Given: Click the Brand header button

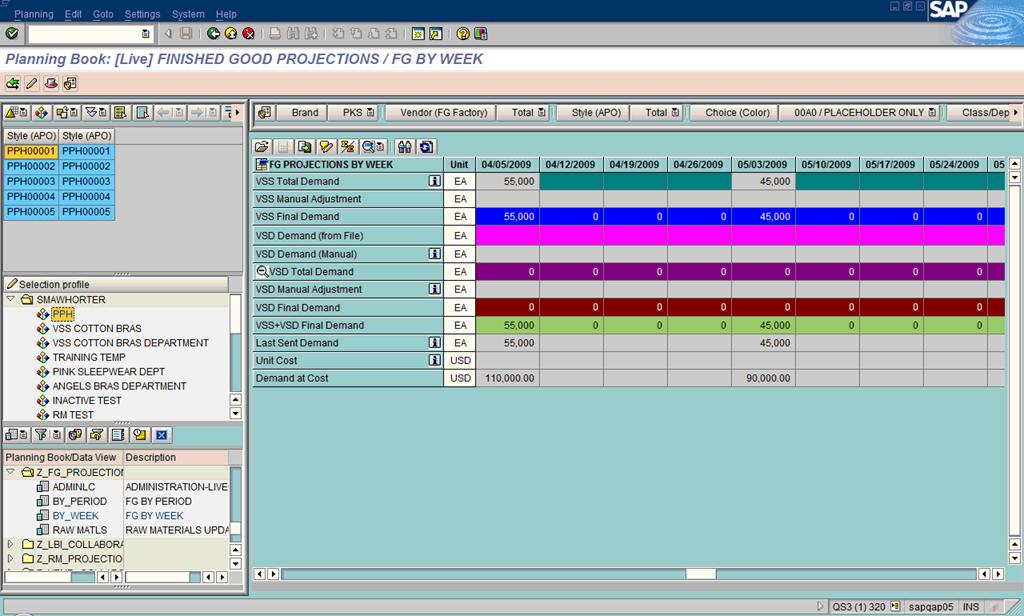Looking at the screenshot, I should click(x=304, y=112).
